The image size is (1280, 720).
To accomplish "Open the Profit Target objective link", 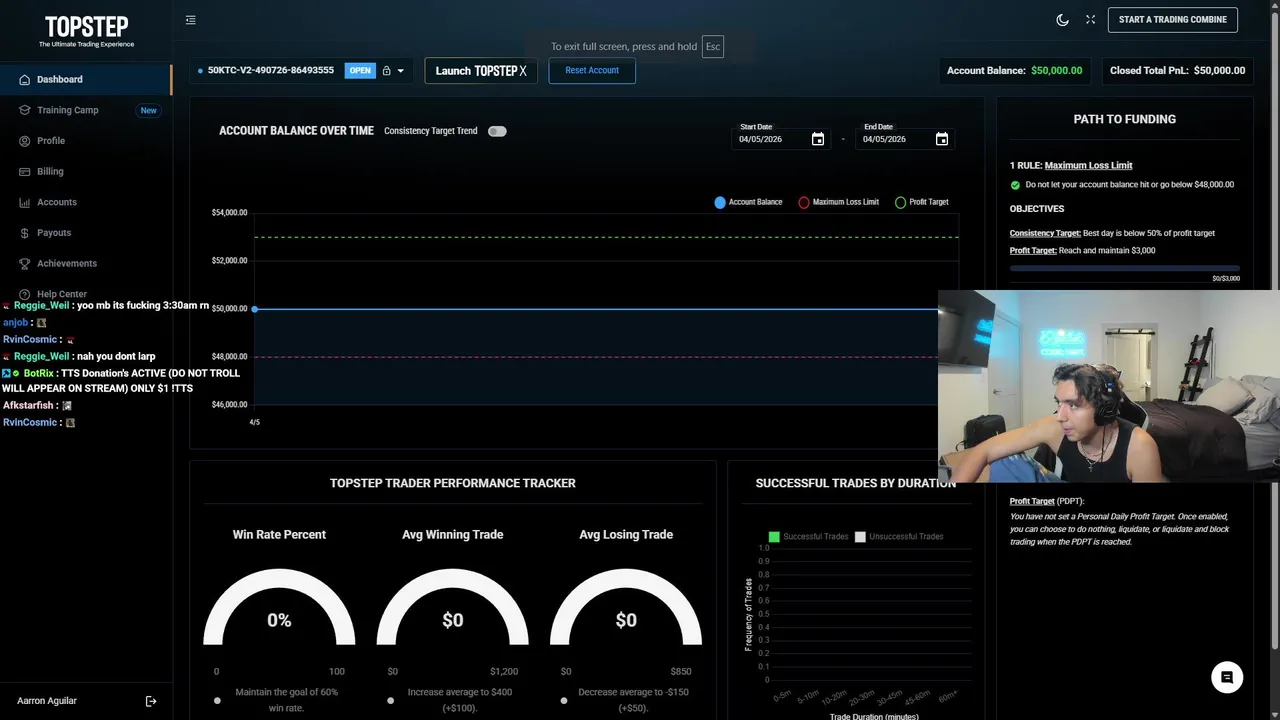I will (1033, 251).
